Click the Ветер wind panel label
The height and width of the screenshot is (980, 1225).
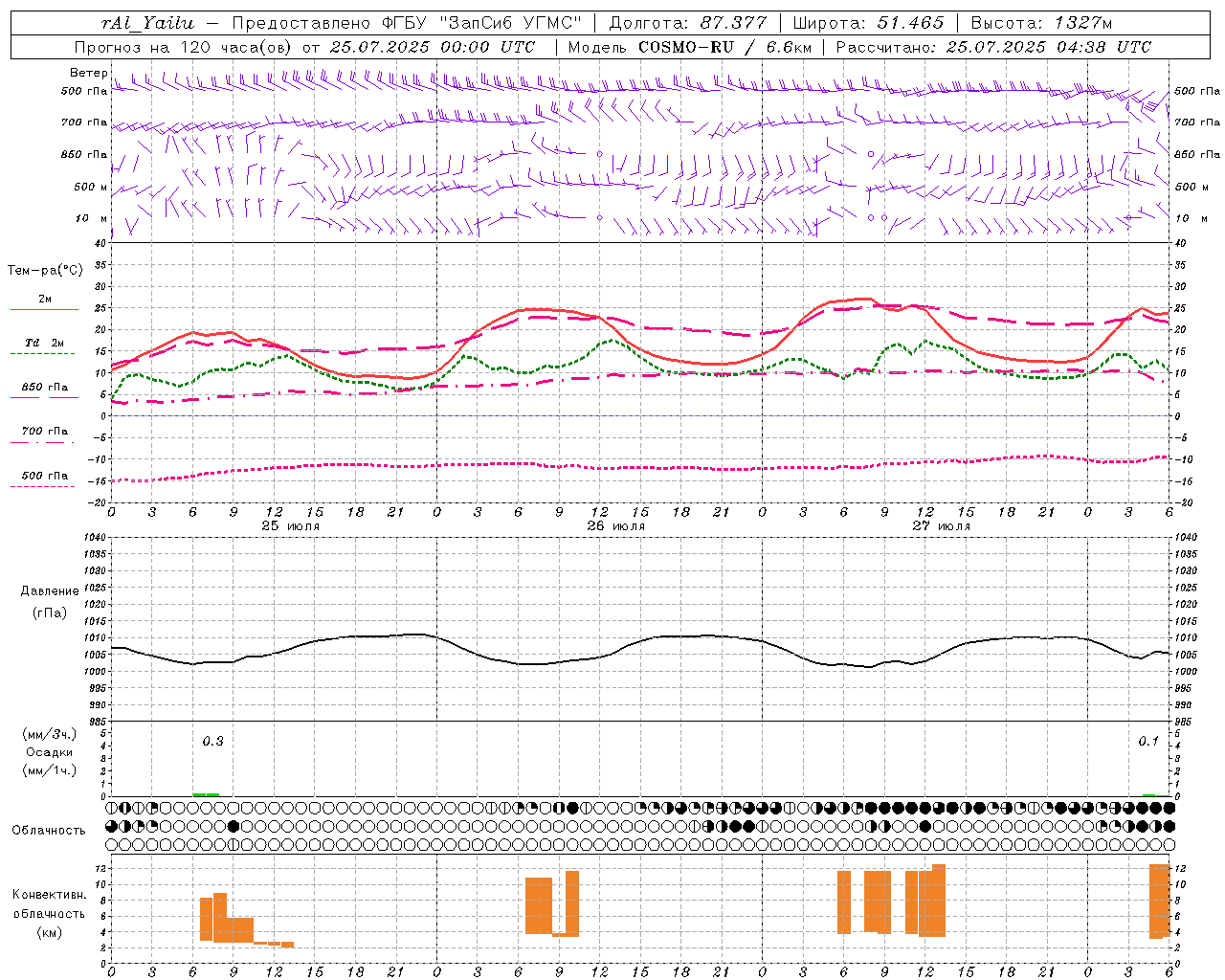88,73
